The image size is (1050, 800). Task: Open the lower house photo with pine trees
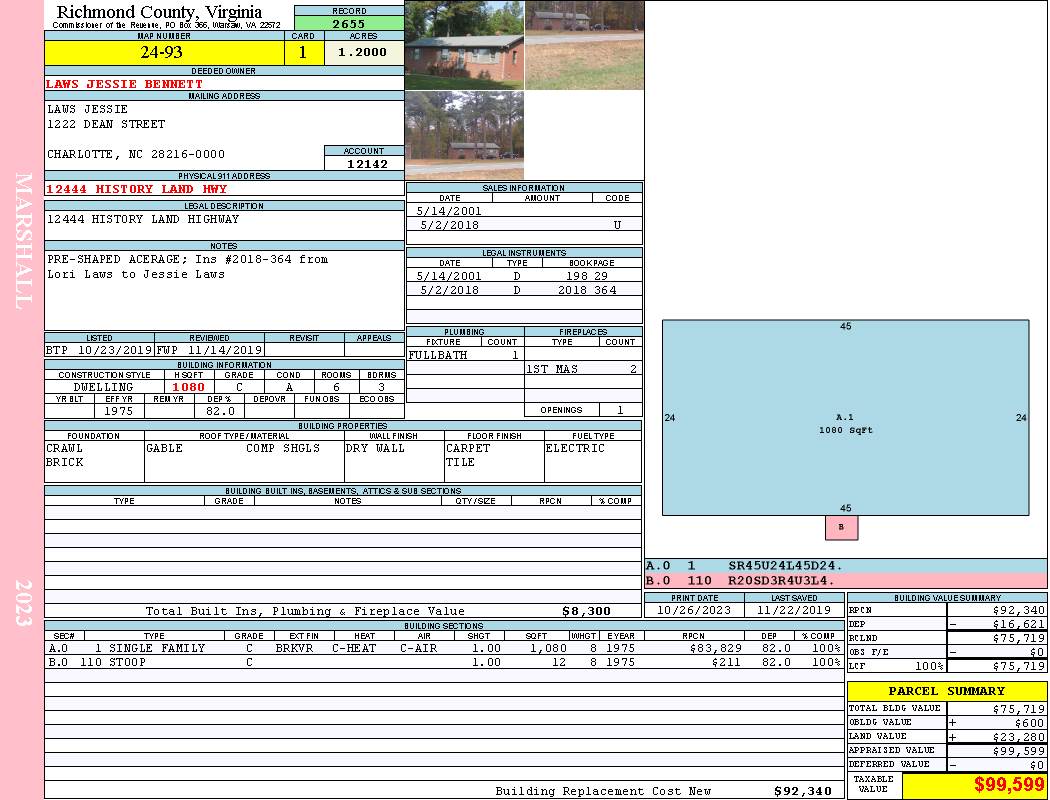[x=464, y=135]
